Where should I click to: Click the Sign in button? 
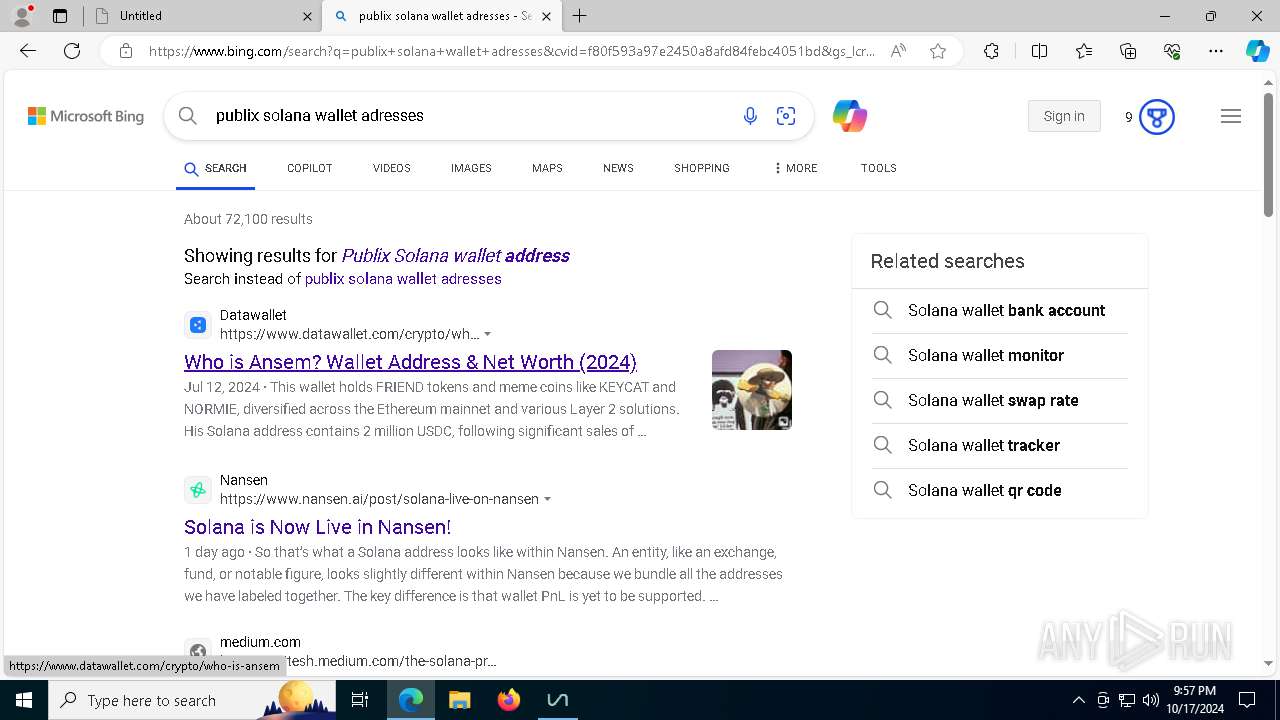(1064, 116)
